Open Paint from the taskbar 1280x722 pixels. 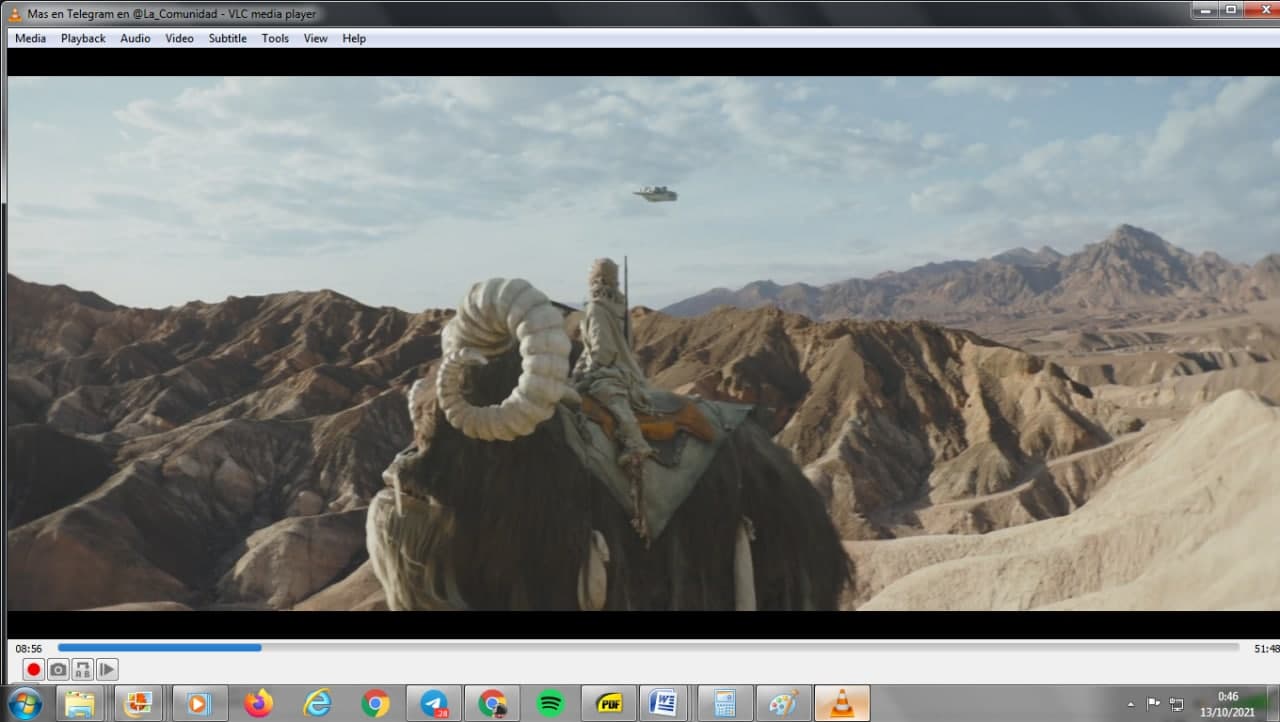pos(783,703)
